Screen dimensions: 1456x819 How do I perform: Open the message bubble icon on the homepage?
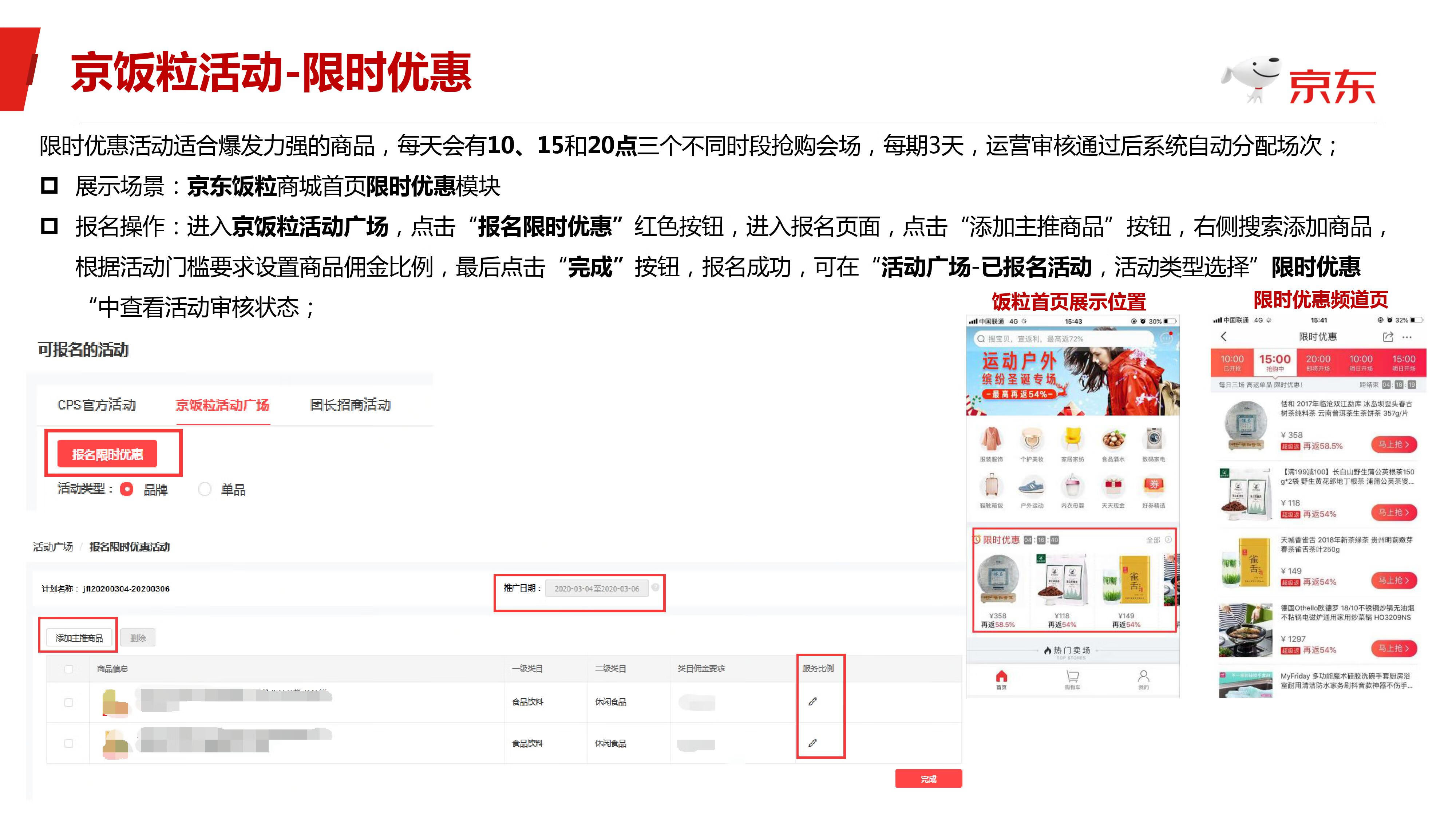click(x=1166, y=338)
